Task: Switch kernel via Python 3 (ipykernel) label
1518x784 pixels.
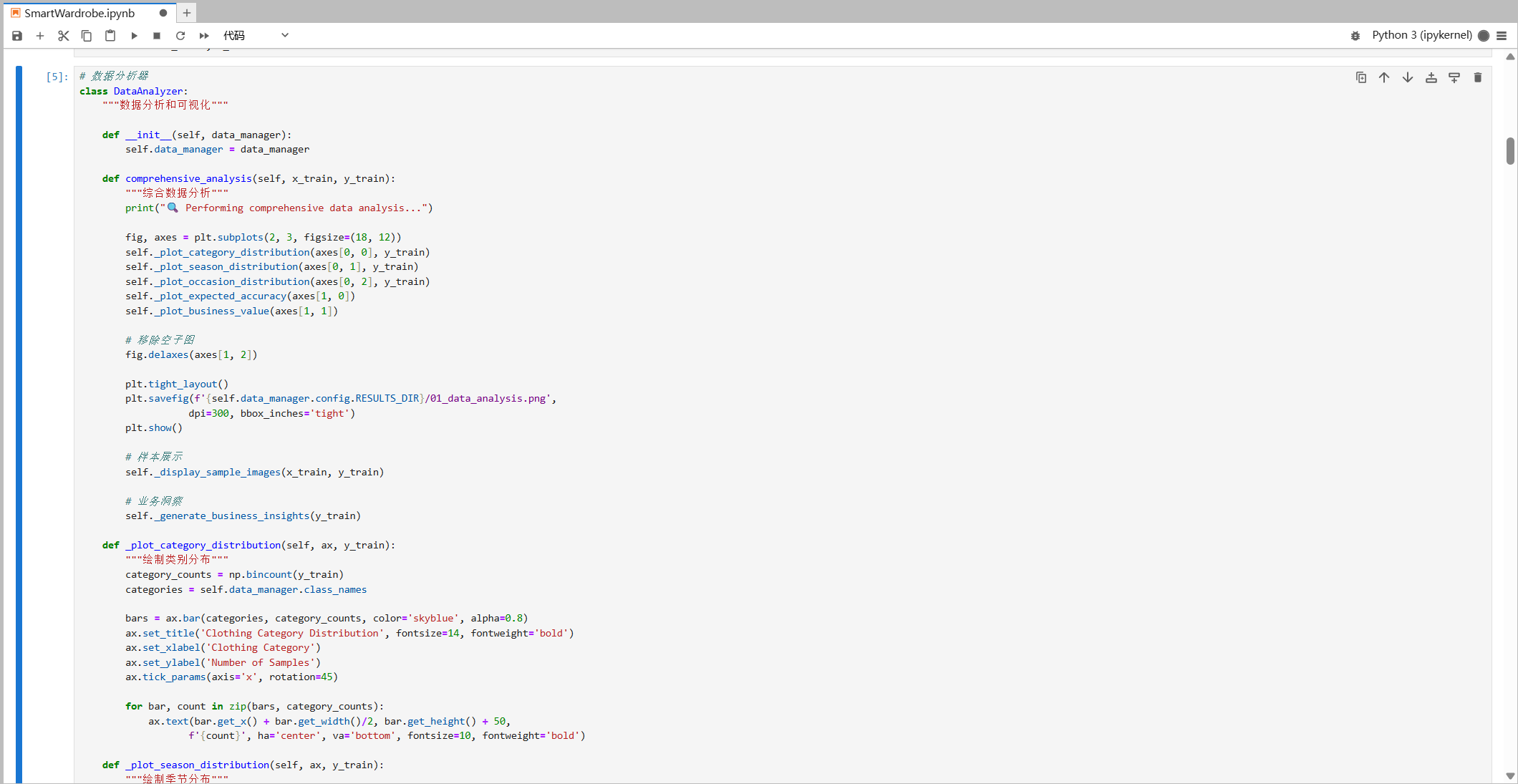Action: click(x=1421, y=35)
